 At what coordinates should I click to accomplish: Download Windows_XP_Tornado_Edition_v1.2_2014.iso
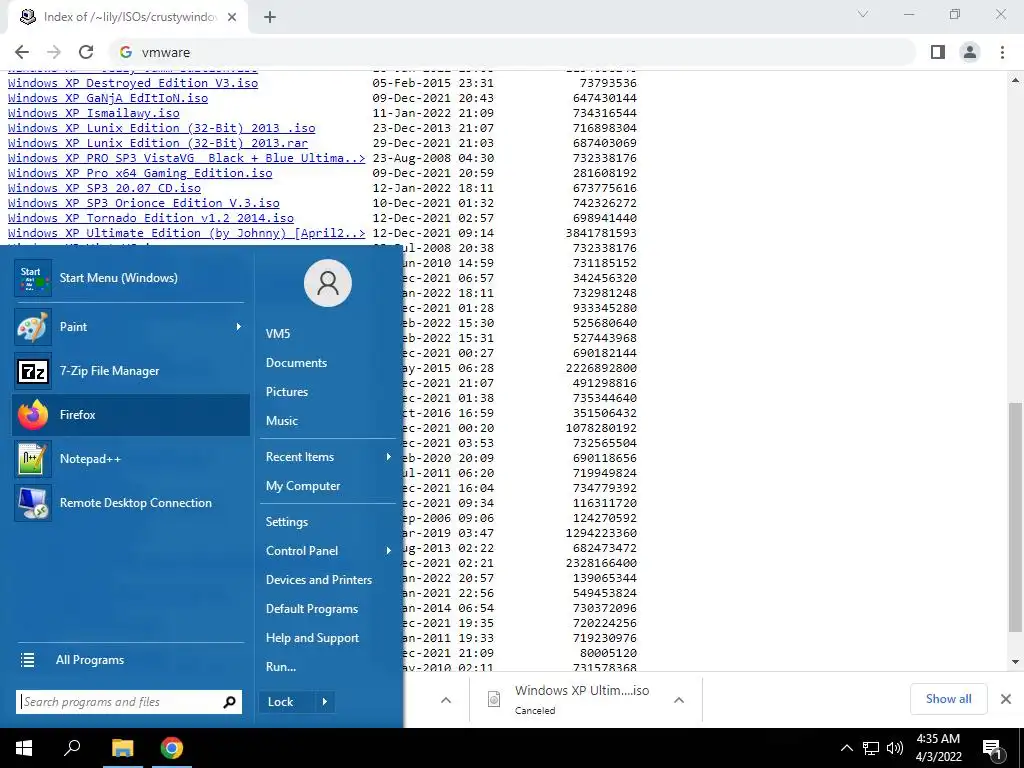pos(151,218)
